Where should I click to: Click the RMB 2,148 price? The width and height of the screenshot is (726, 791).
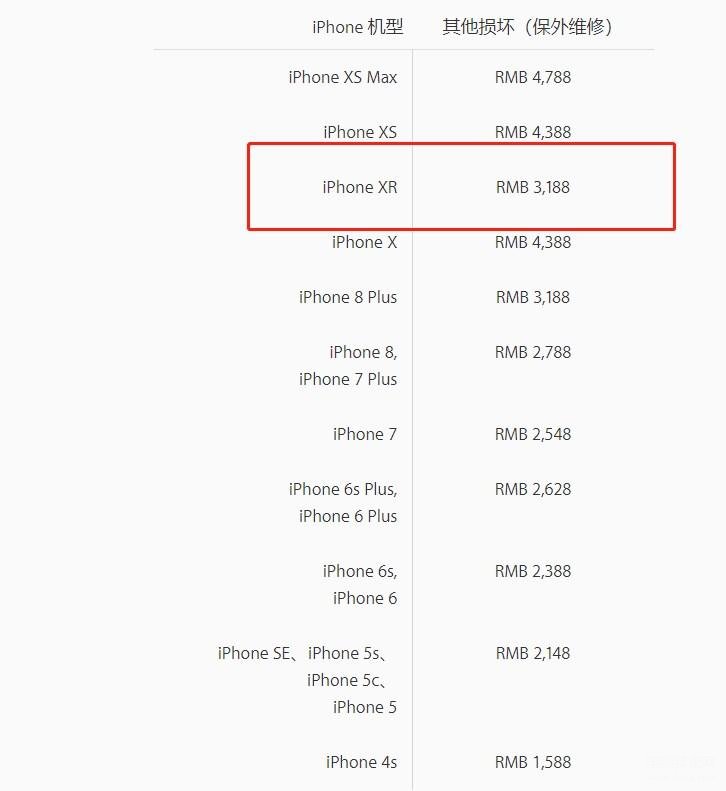tap(533, 654)
